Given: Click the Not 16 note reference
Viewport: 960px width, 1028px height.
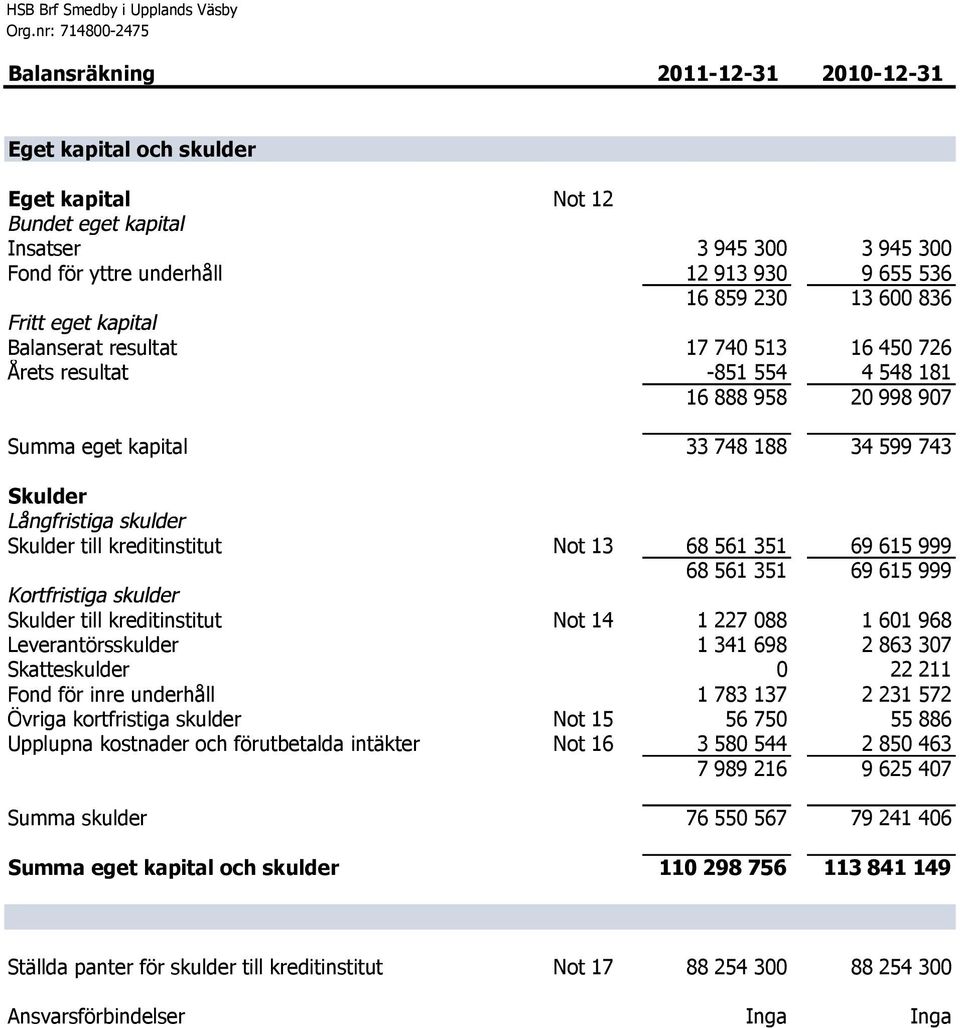Looking at the screenshot, I should pos(583,743).
